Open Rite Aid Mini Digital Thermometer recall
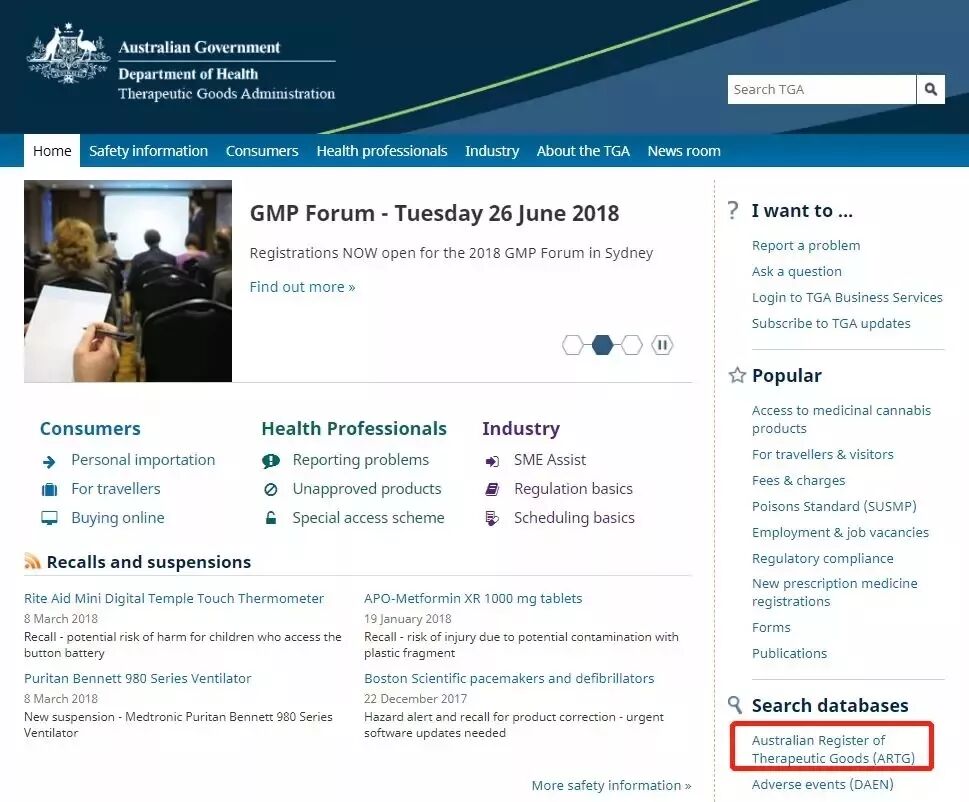The width and height of the screenshot is (969, 802). click(x=174, y=598)
